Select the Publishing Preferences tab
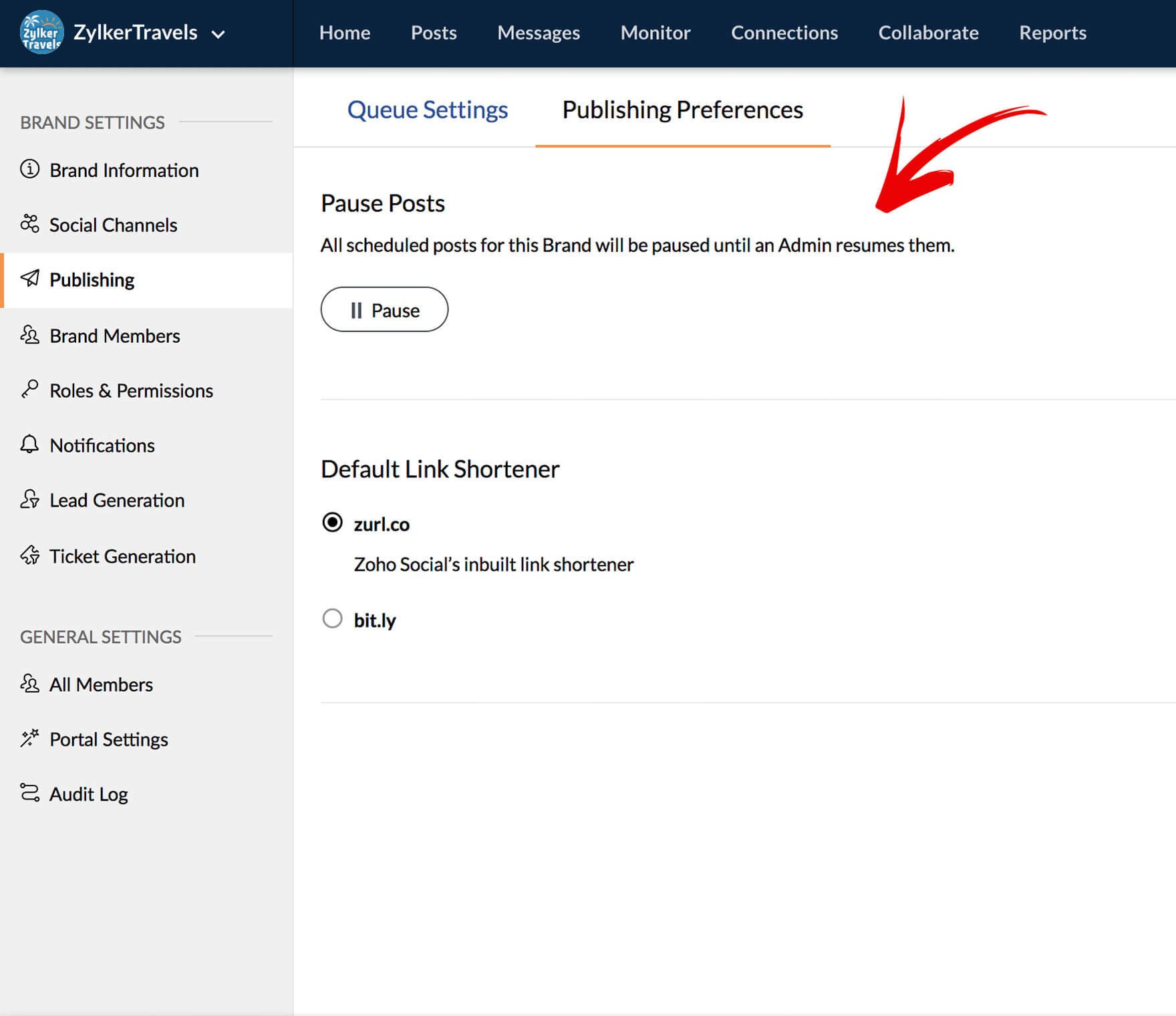The image size is (1176, 1016). tap(683, 110)
